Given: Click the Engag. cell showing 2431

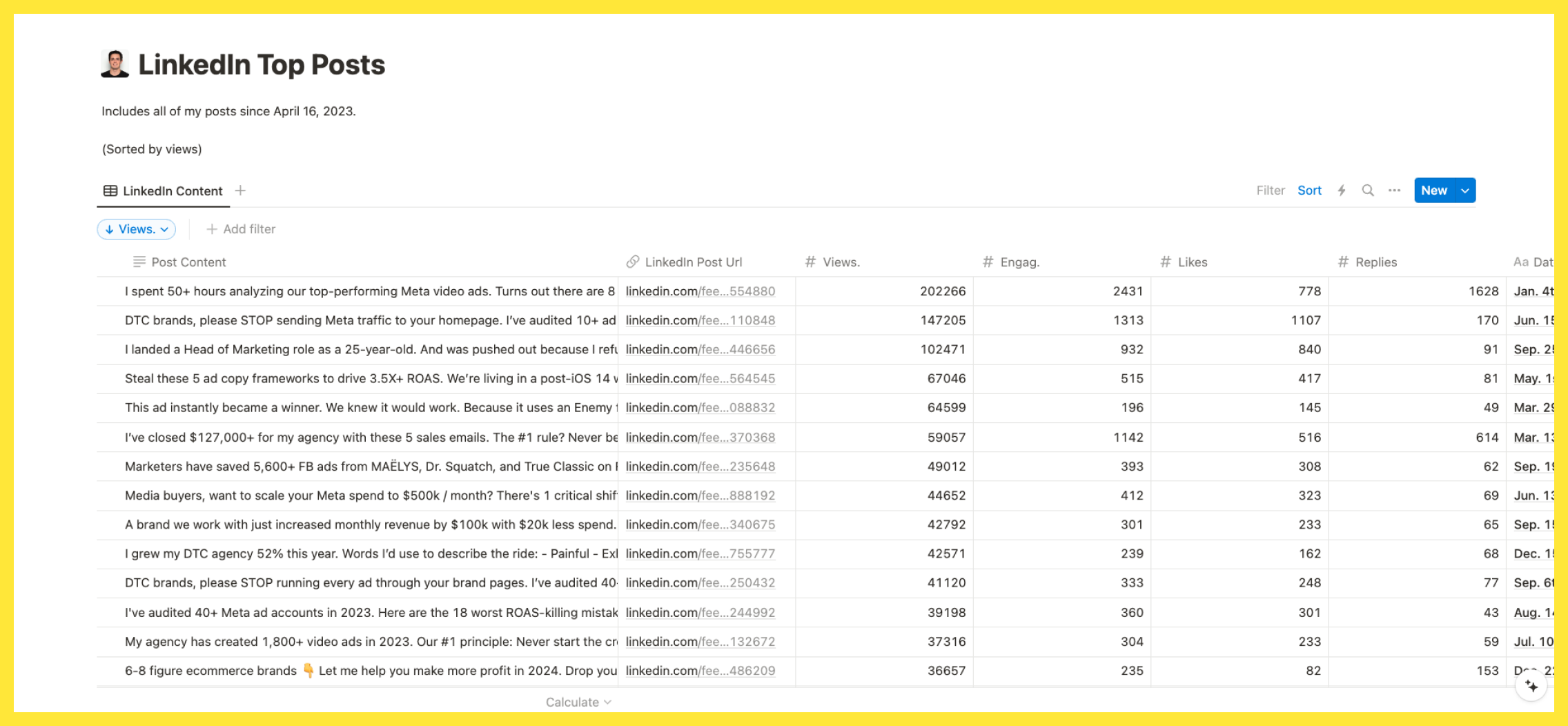Looking at the screenshot, I should (1062, 291).
